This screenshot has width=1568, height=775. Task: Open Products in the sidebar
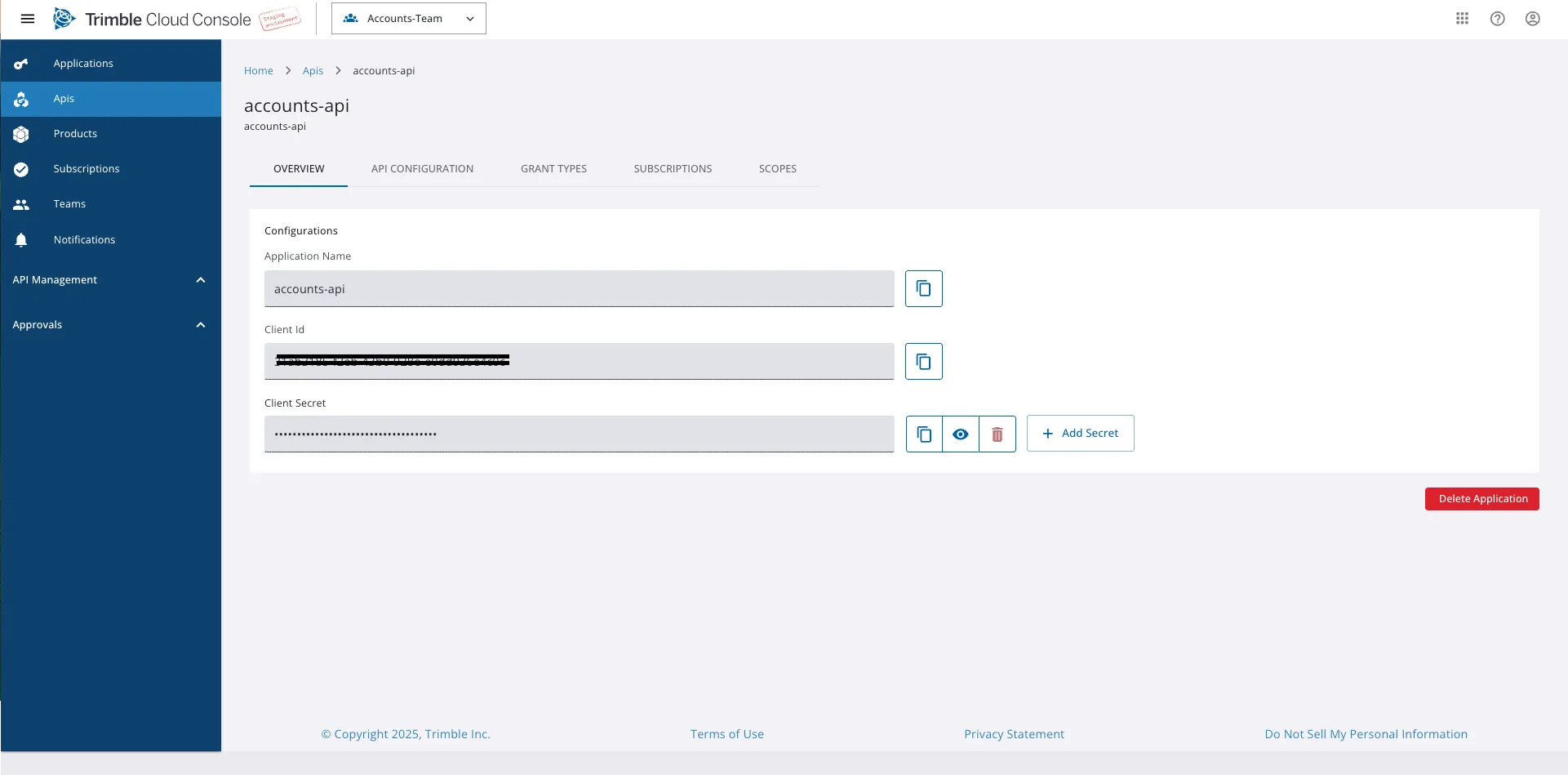pyautogui.click(x=110, y=134)
